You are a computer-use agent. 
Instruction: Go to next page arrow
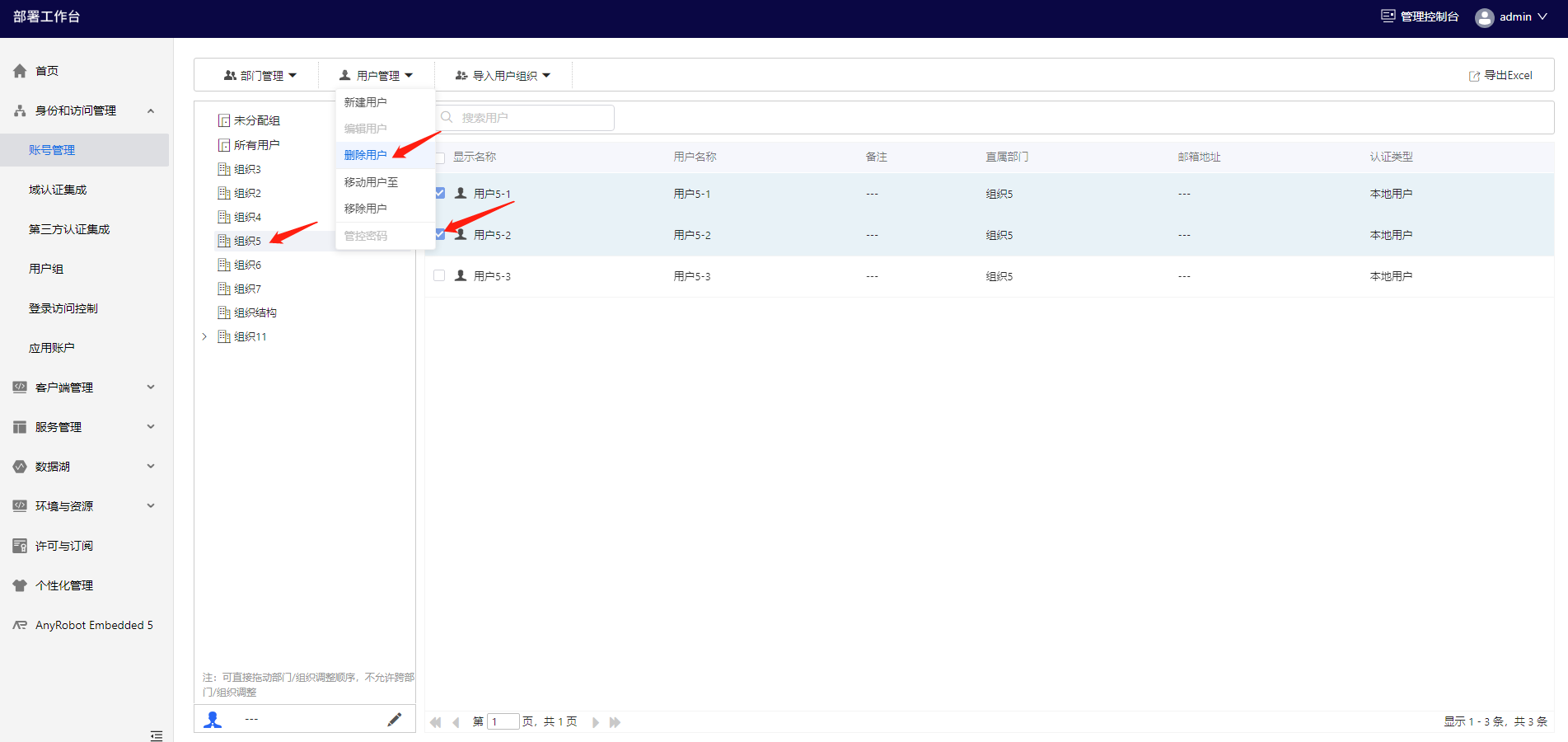pos(595,722)
